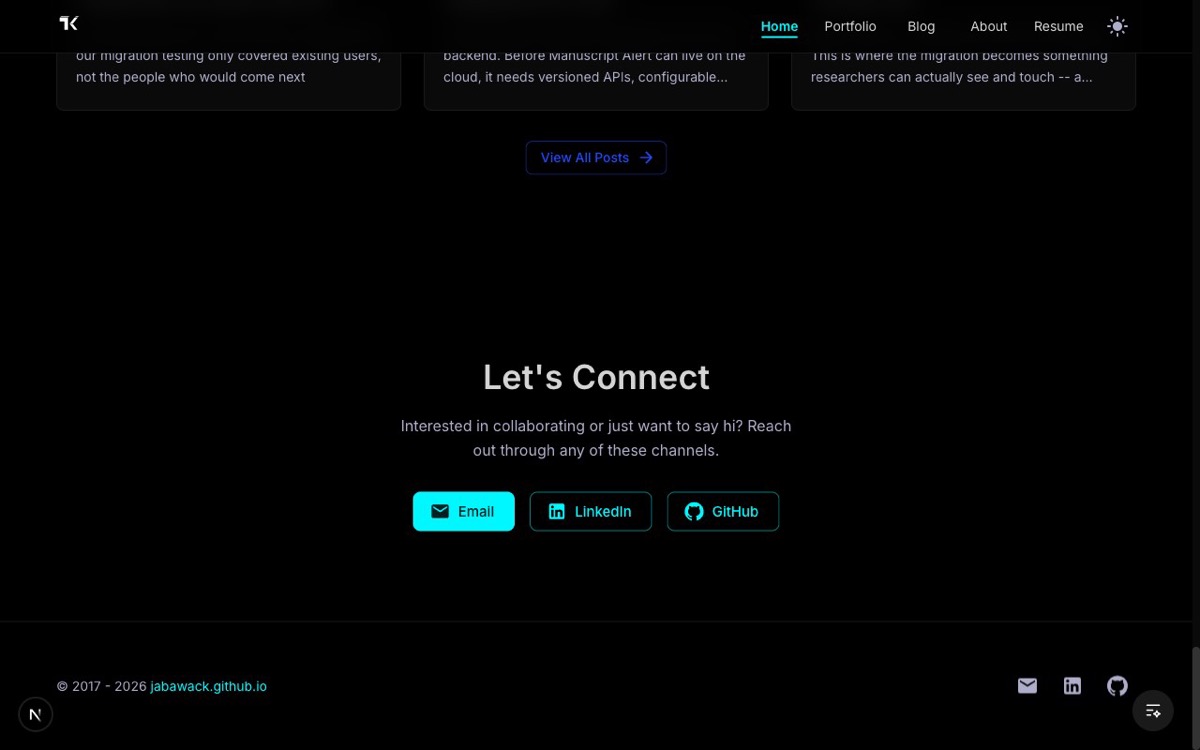Screen dimensions: 1200x750
Task: Open the Portfolio nav item
Action: [x=850, y=26]
